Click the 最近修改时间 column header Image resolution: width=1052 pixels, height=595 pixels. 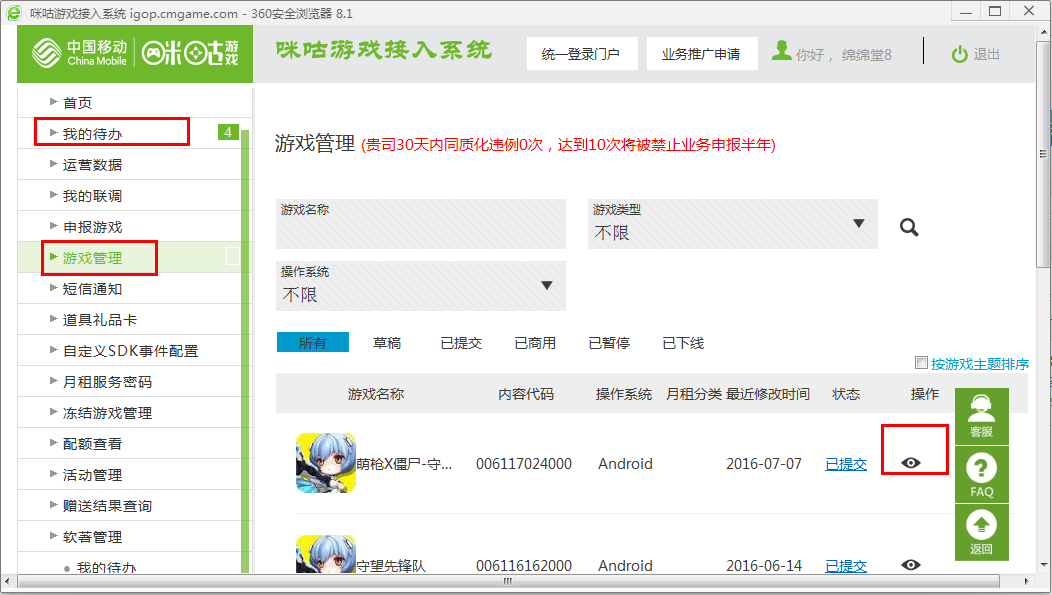pyautogui.click(x=768, y=394)
